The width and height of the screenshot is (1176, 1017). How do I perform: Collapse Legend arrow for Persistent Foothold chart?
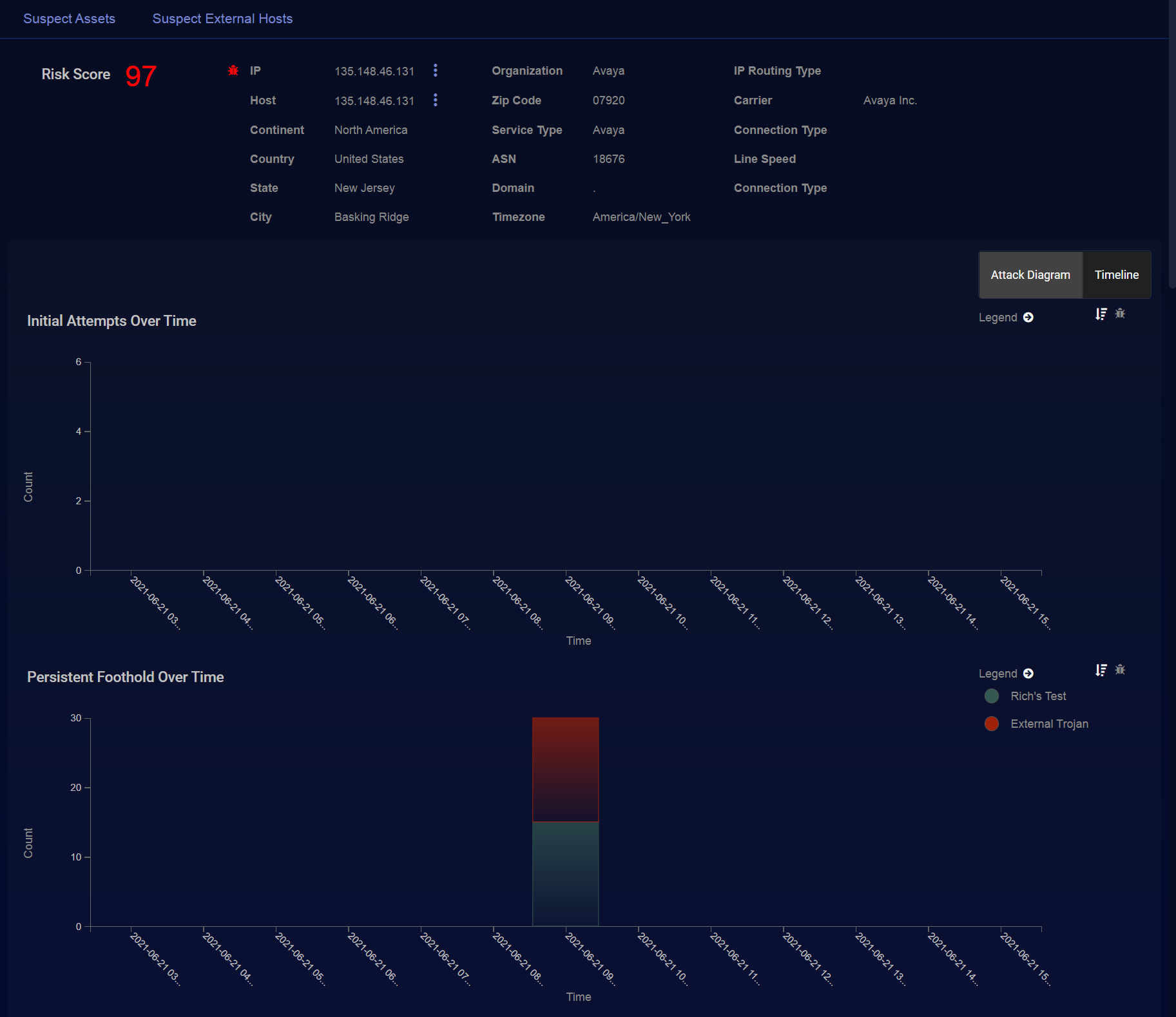(x=1028, y=674)
